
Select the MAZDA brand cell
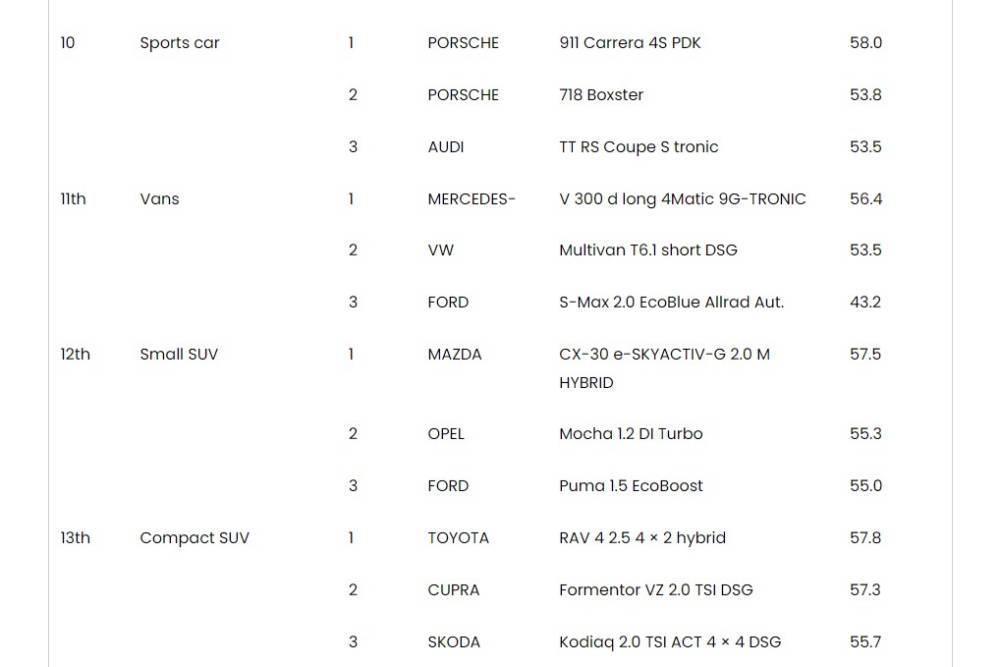pyautogui.click(x=455, y=354)
